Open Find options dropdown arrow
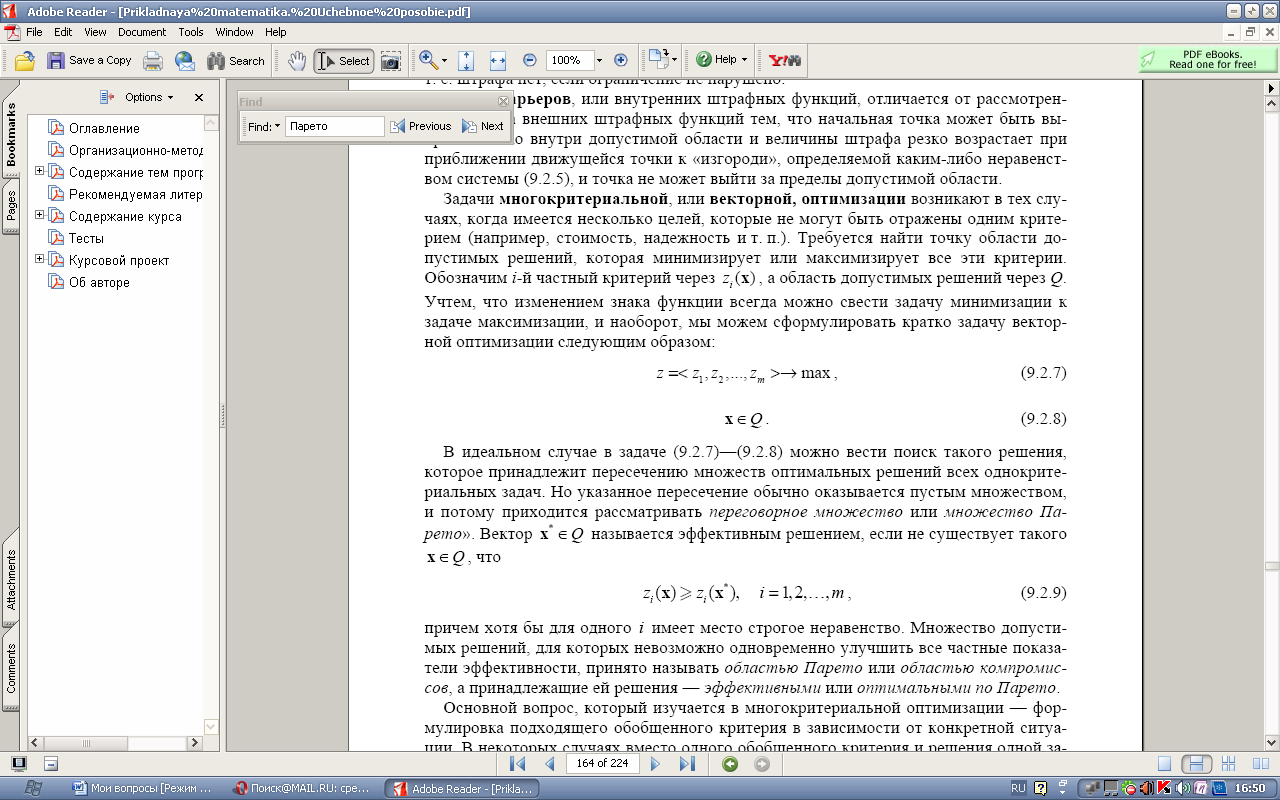This screenshot has height=800, width=1280. (278, 126)
